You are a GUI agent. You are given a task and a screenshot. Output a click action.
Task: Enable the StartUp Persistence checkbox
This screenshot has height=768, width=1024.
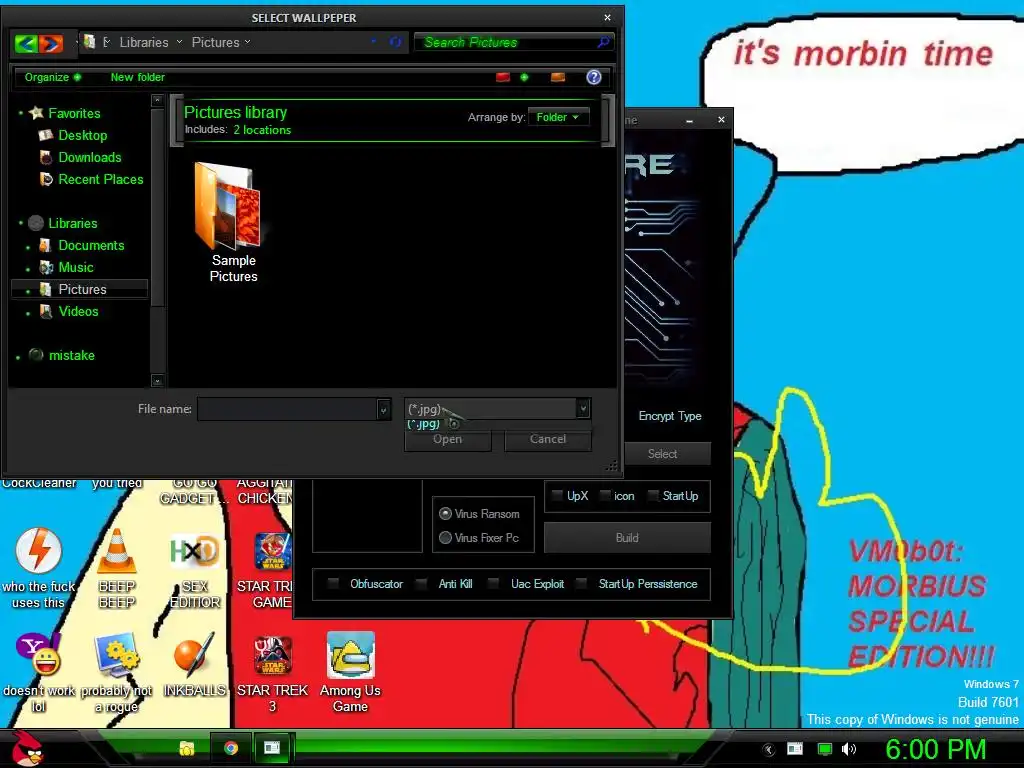pyautogui.click(x=581, y=584)
